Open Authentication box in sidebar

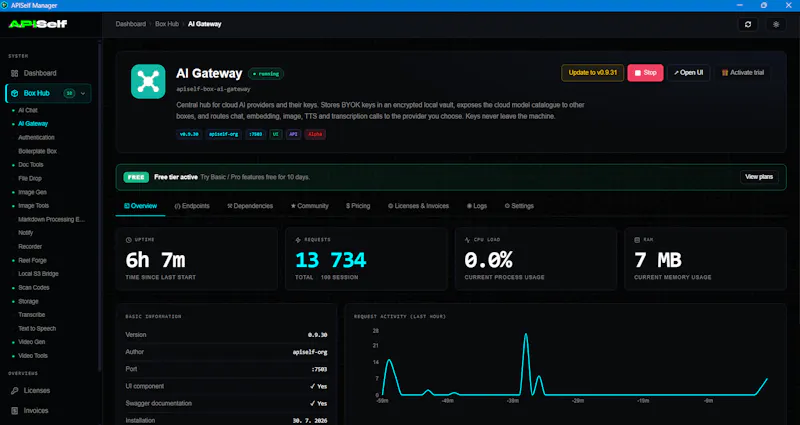point(36,137)
